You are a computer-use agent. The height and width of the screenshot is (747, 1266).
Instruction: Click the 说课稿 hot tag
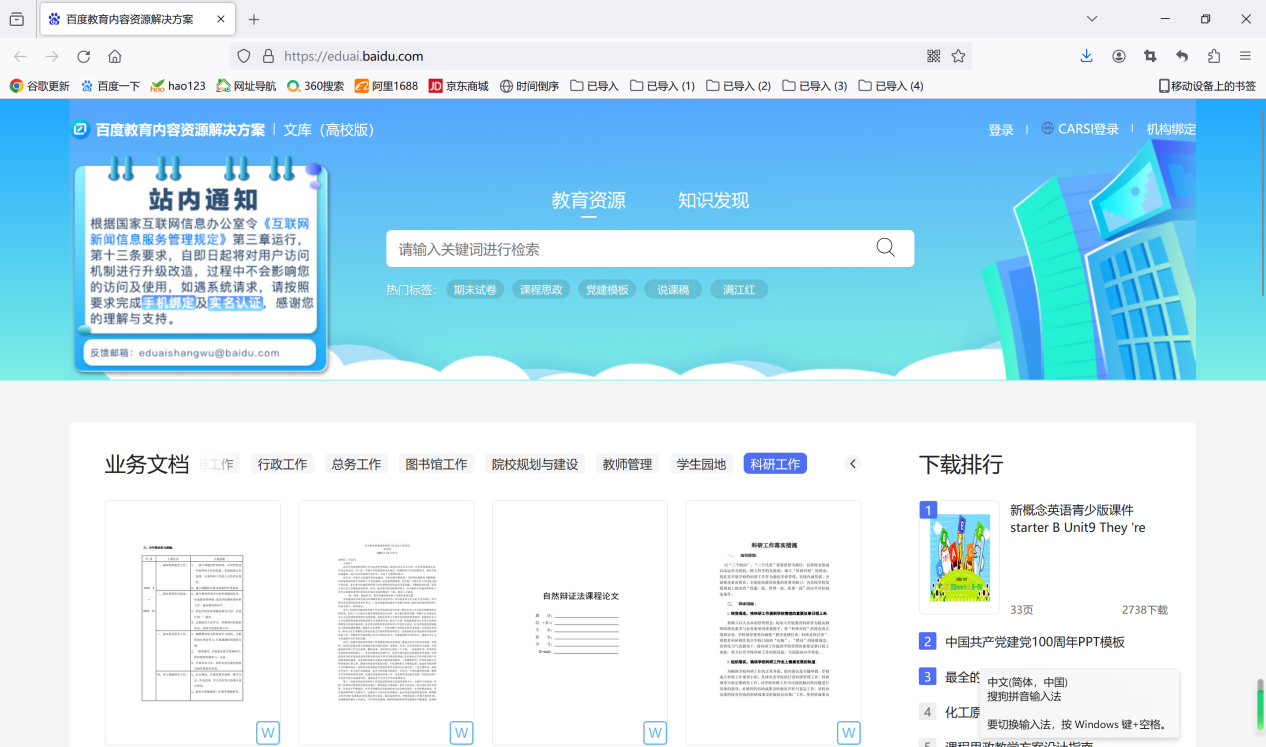pos(673,290)
